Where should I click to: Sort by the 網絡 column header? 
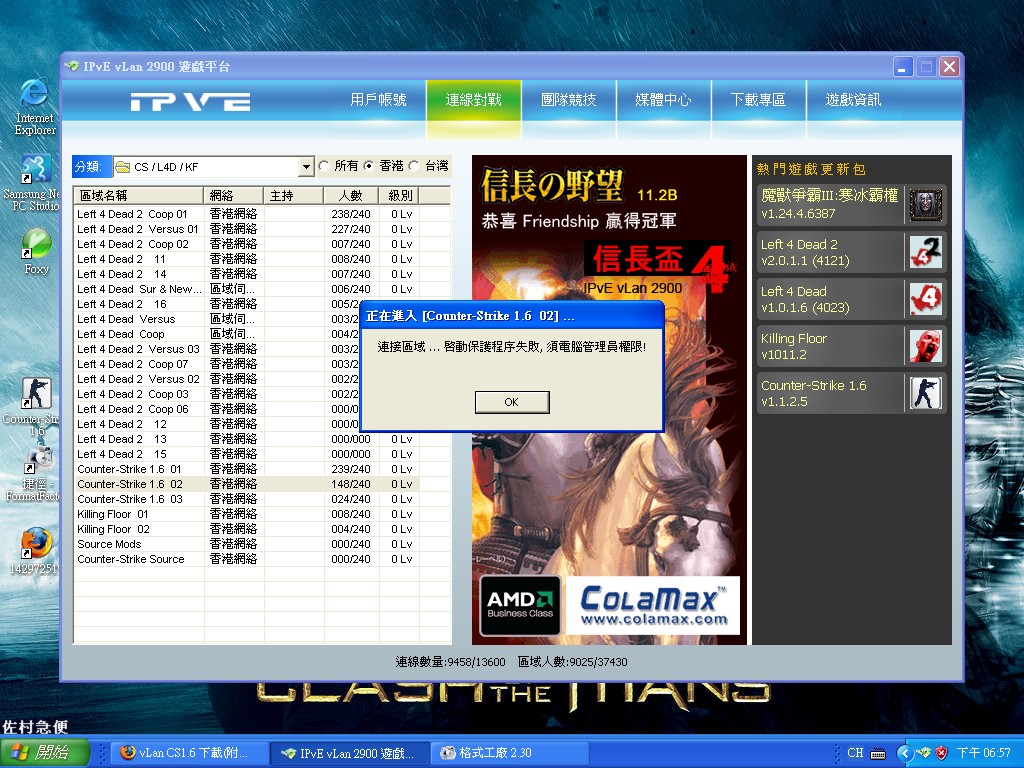(234, 195)
